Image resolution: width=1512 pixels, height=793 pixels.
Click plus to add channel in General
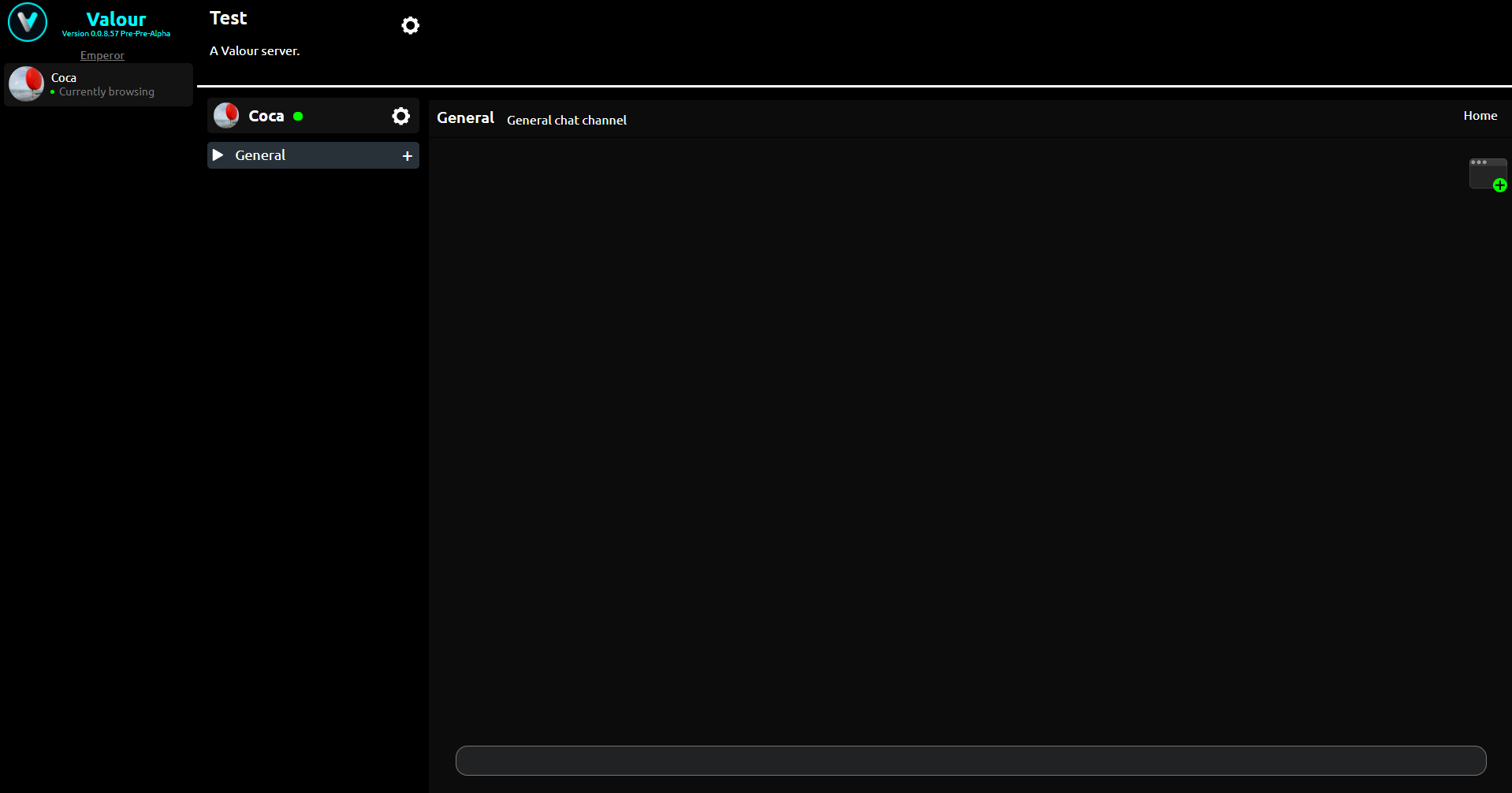[x=407, y=156]
